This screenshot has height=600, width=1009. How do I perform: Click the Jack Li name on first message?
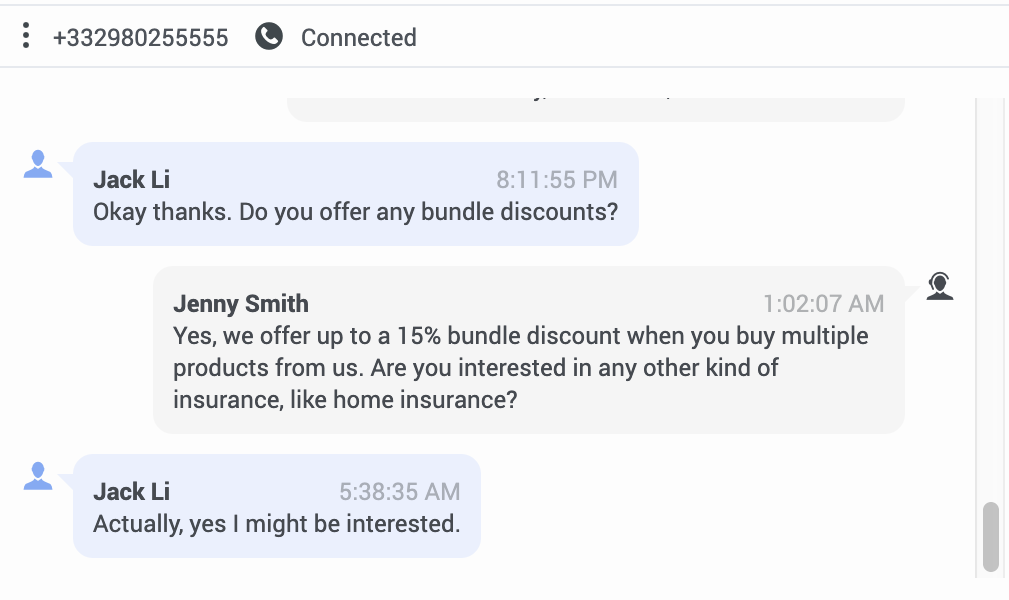pyautogui.click(x=131, y=180)
